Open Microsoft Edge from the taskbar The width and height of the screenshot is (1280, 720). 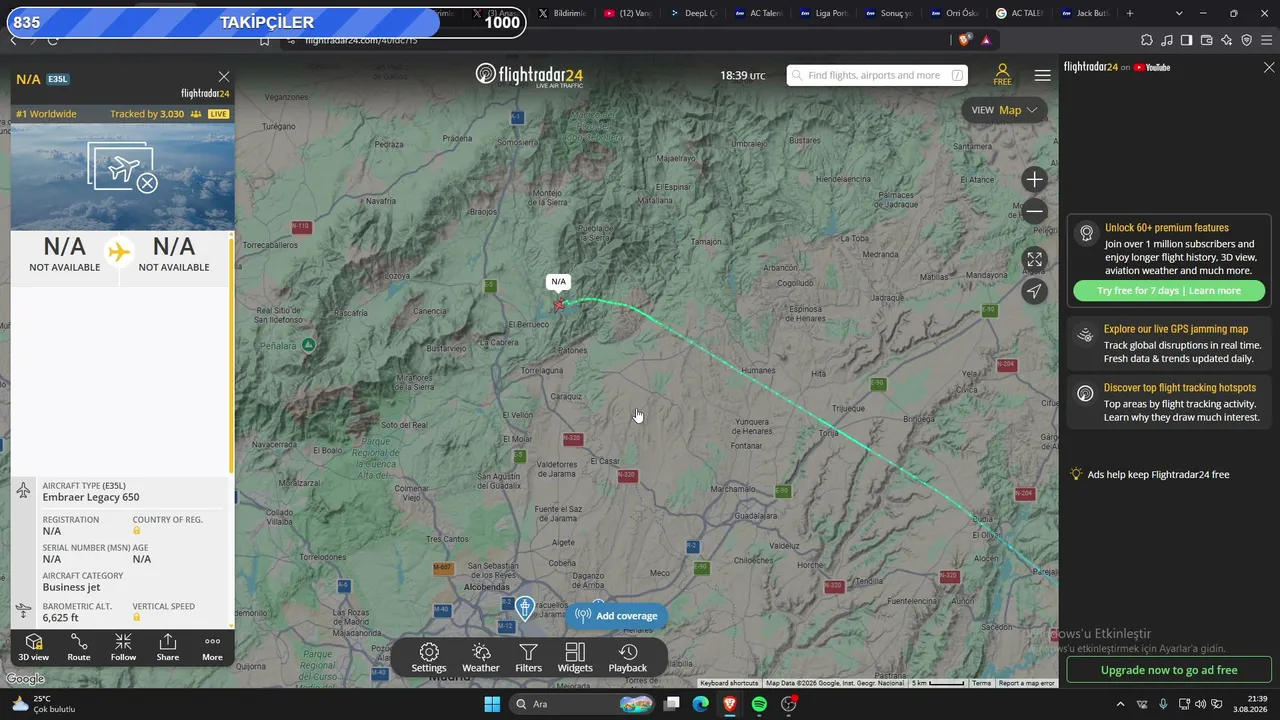point(701,704)
